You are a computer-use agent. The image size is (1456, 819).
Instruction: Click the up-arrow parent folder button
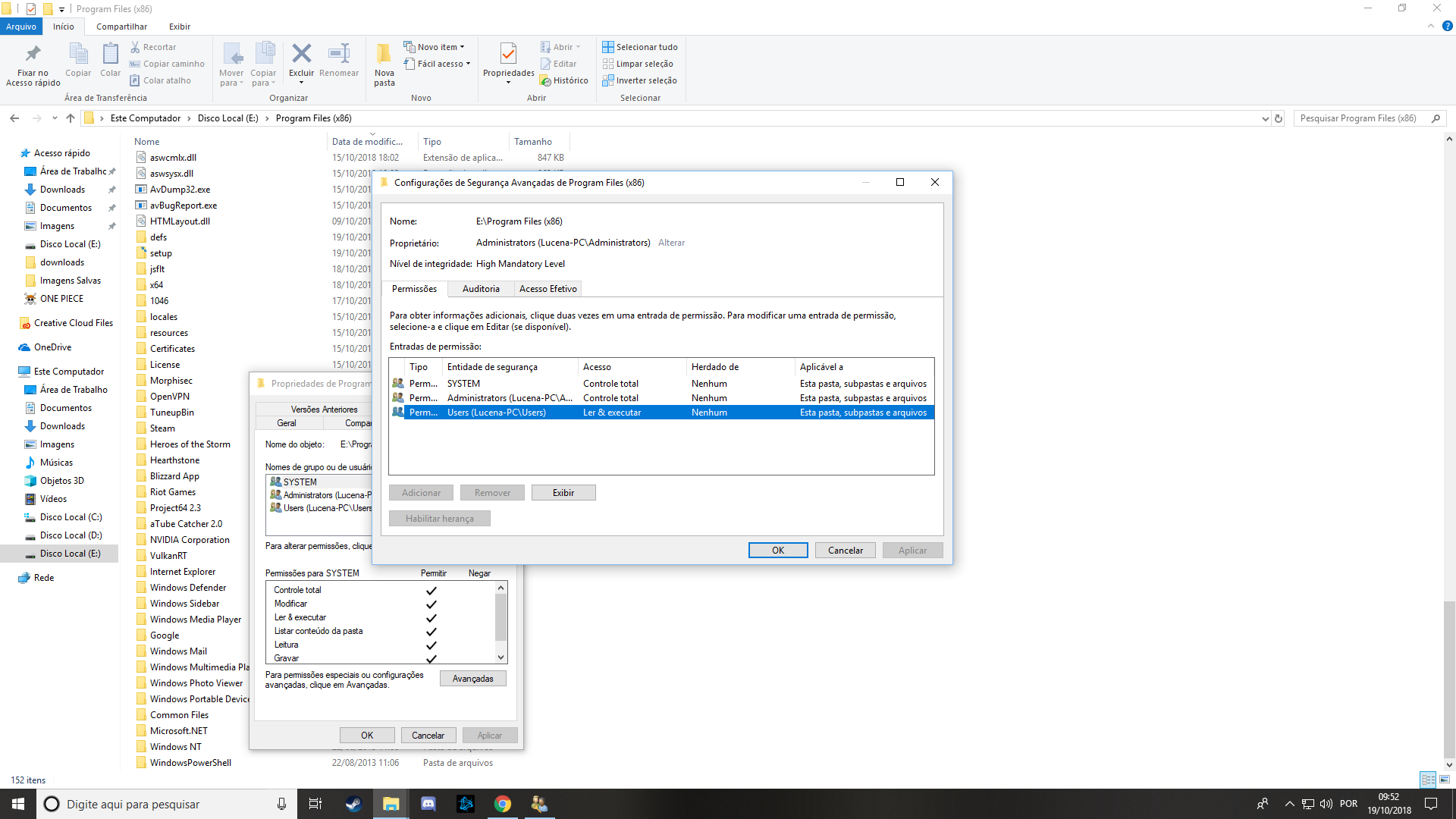pyautogui.click(x=71, y=118)
